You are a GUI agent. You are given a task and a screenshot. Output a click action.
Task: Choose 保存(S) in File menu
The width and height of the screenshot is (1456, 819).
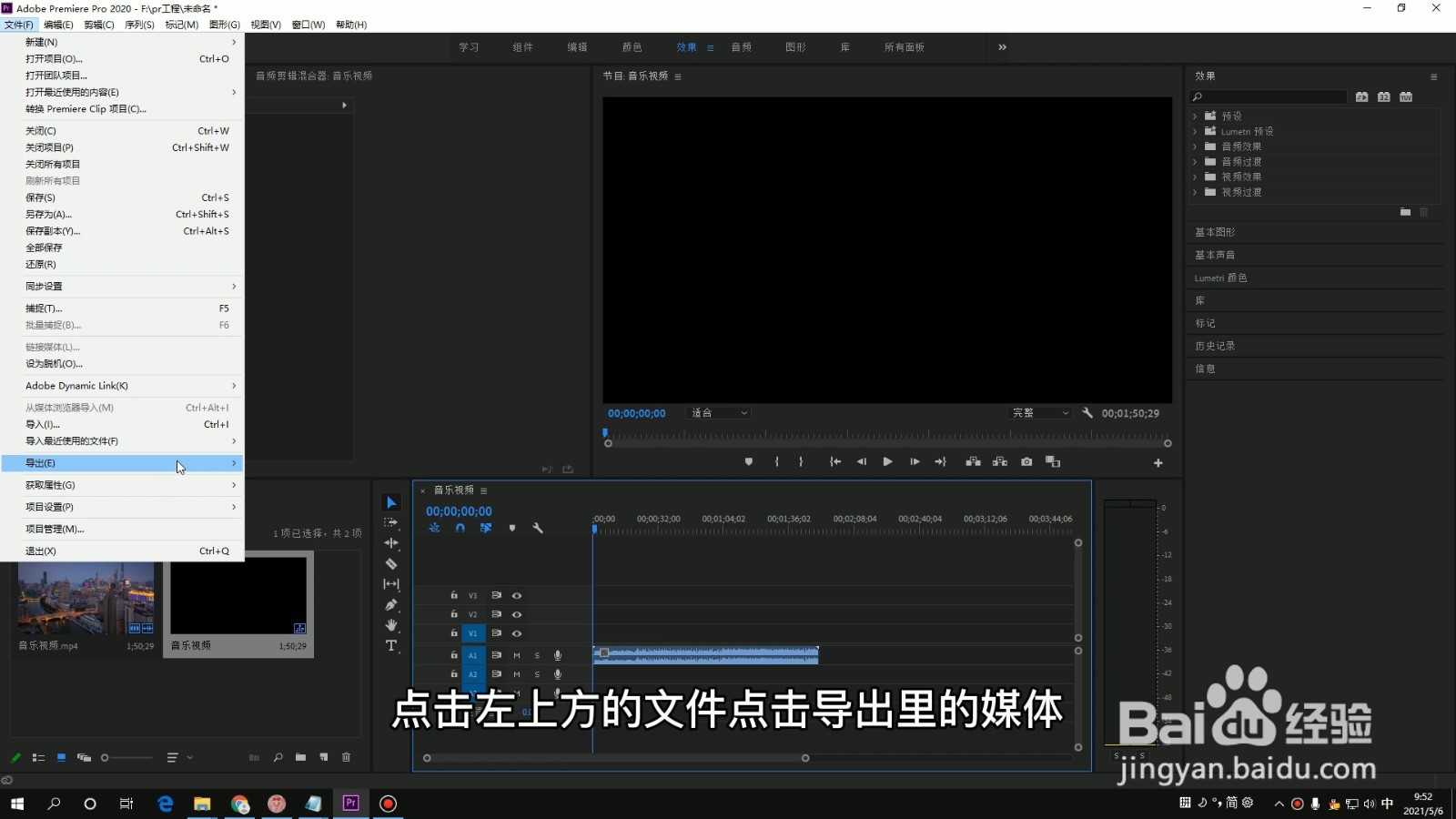pos(122,197)
